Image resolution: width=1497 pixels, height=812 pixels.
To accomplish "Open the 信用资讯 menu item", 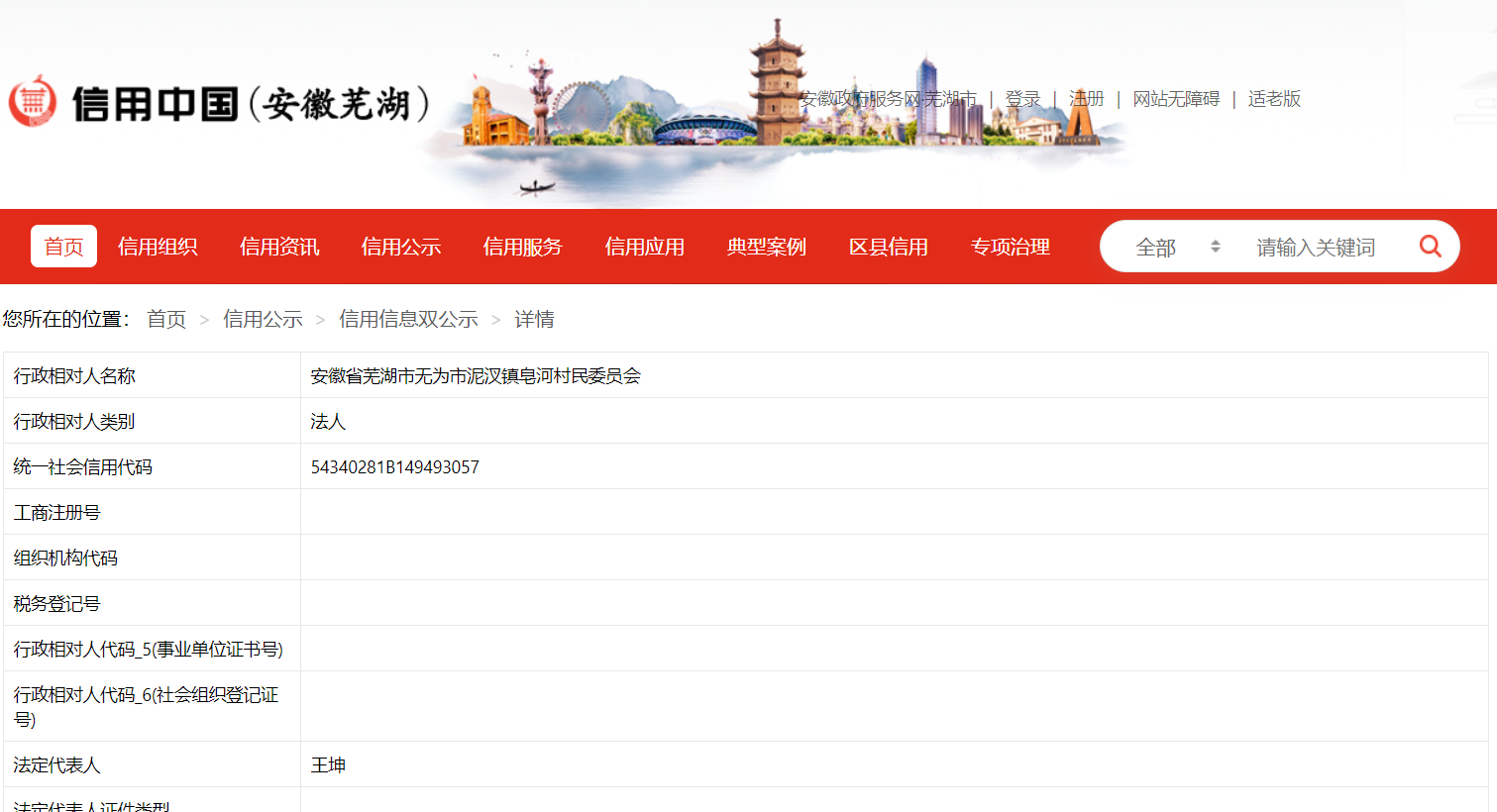I will (279, 247).
